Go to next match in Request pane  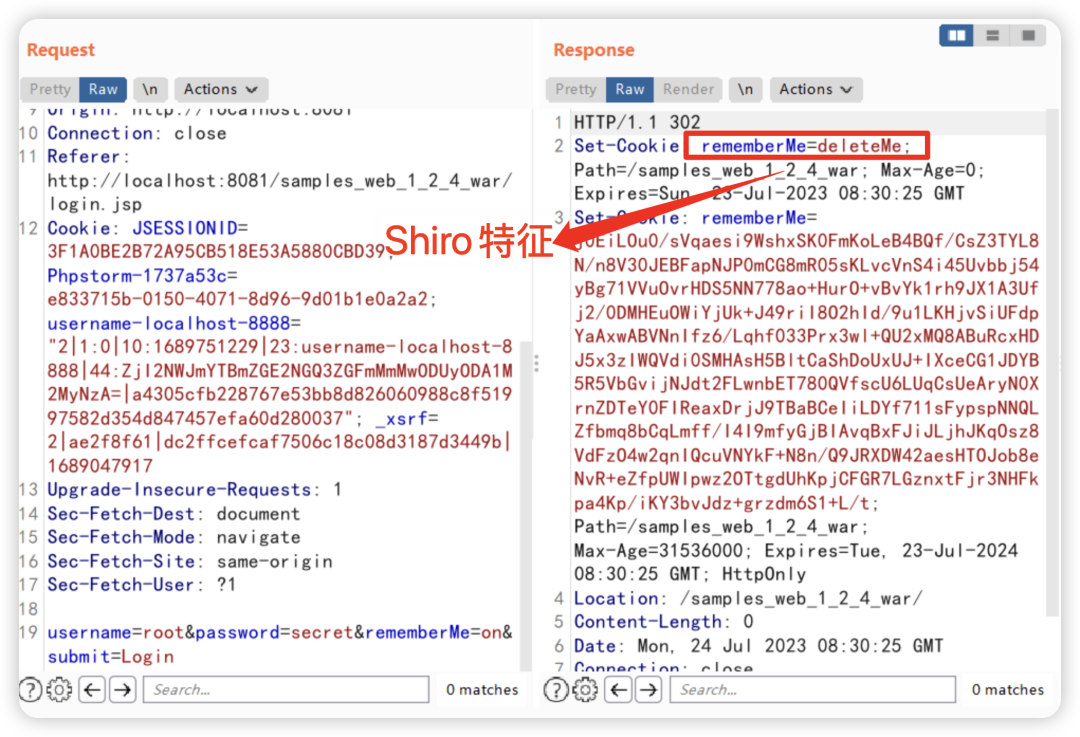coord(123,689)
